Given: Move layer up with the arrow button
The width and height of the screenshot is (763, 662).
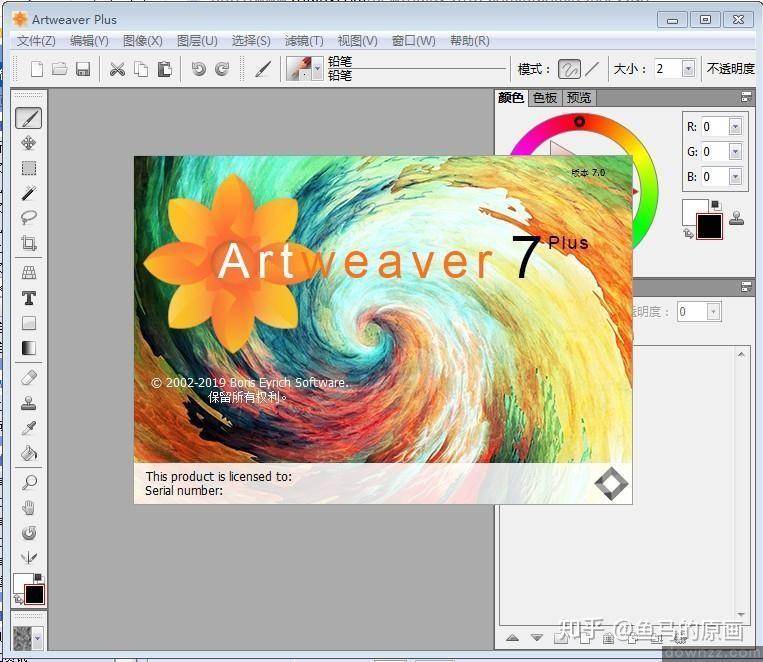Looking at the screenshot, I should [512, 638].
